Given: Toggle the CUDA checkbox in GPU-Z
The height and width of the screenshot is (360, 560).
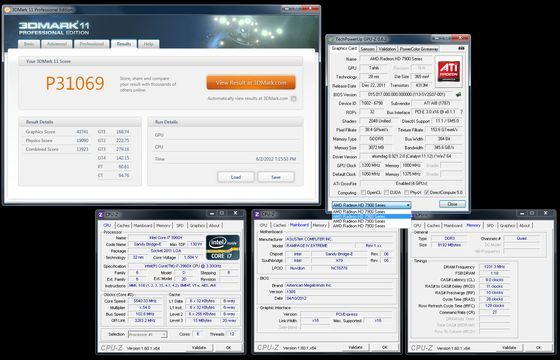Looking at the screenshot, I should pos(386,192).
